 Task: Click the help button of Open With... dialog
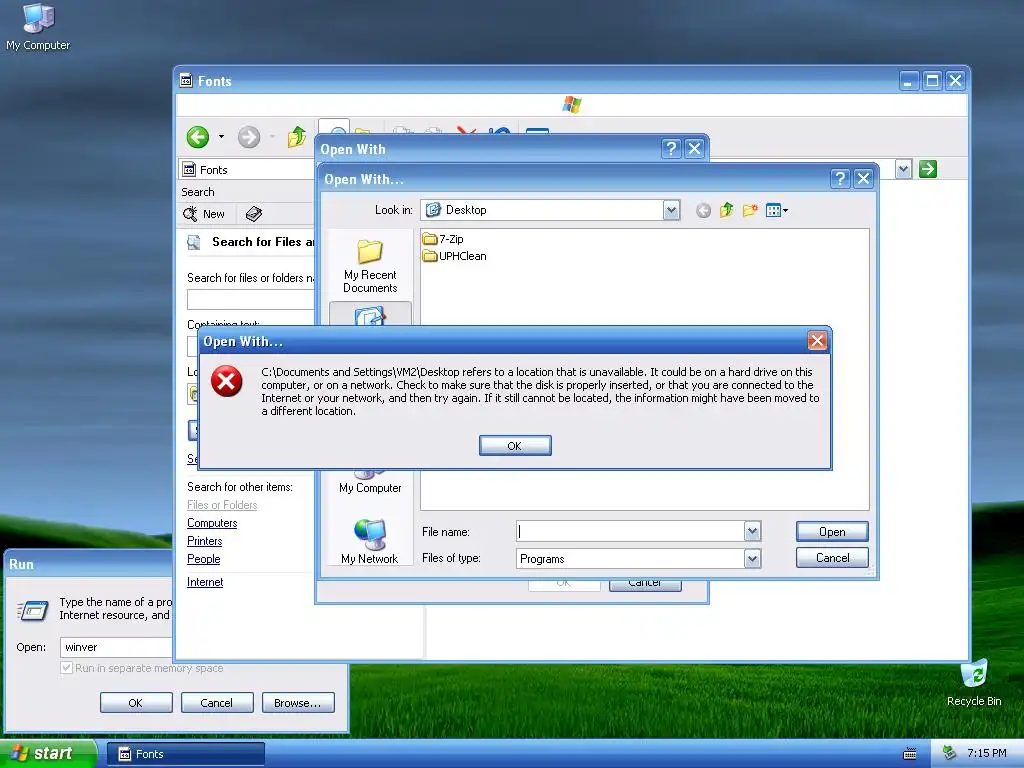pos(840,178)
